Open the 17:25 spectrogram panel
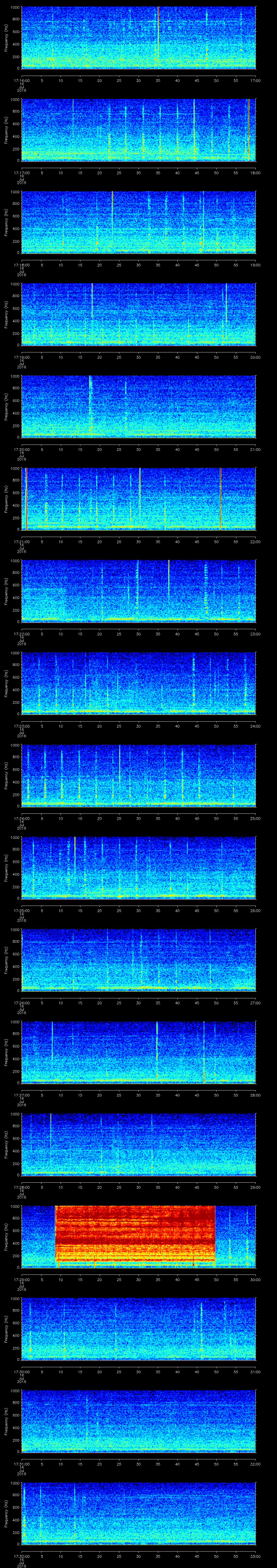The image size is (277, 1568). [138, 868]
